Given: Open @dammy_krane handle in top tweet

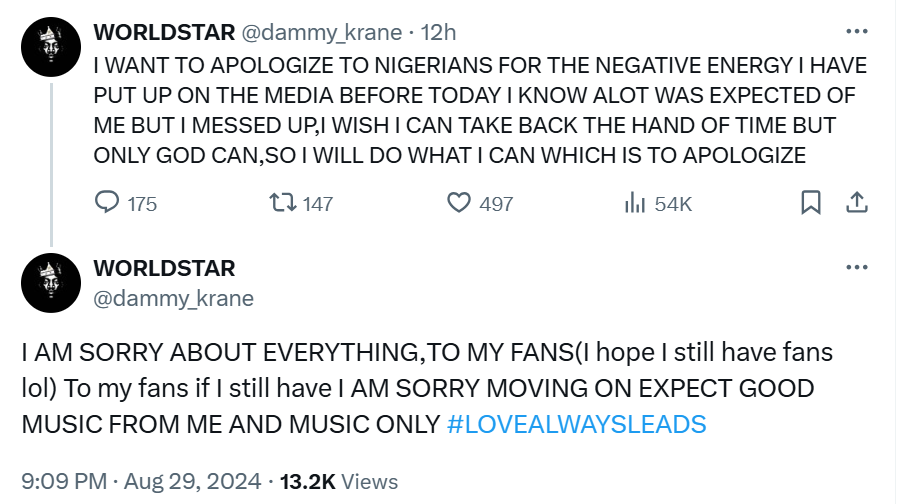Looking at the screenshot, I should tap(321, 32).
